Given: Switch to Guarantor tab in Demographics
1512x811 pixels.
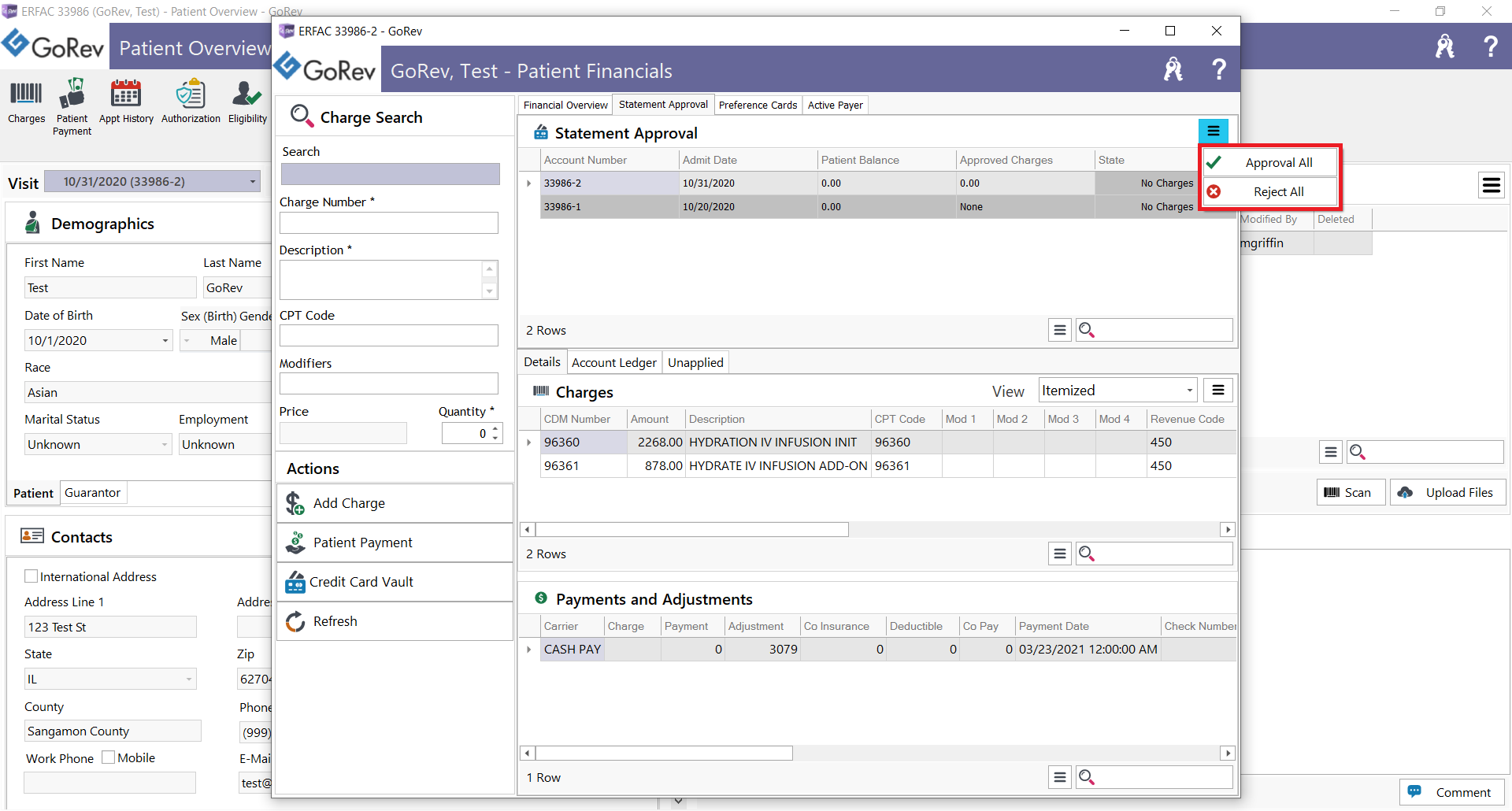Looking at the screenshot, I should (x=92, y=493).
